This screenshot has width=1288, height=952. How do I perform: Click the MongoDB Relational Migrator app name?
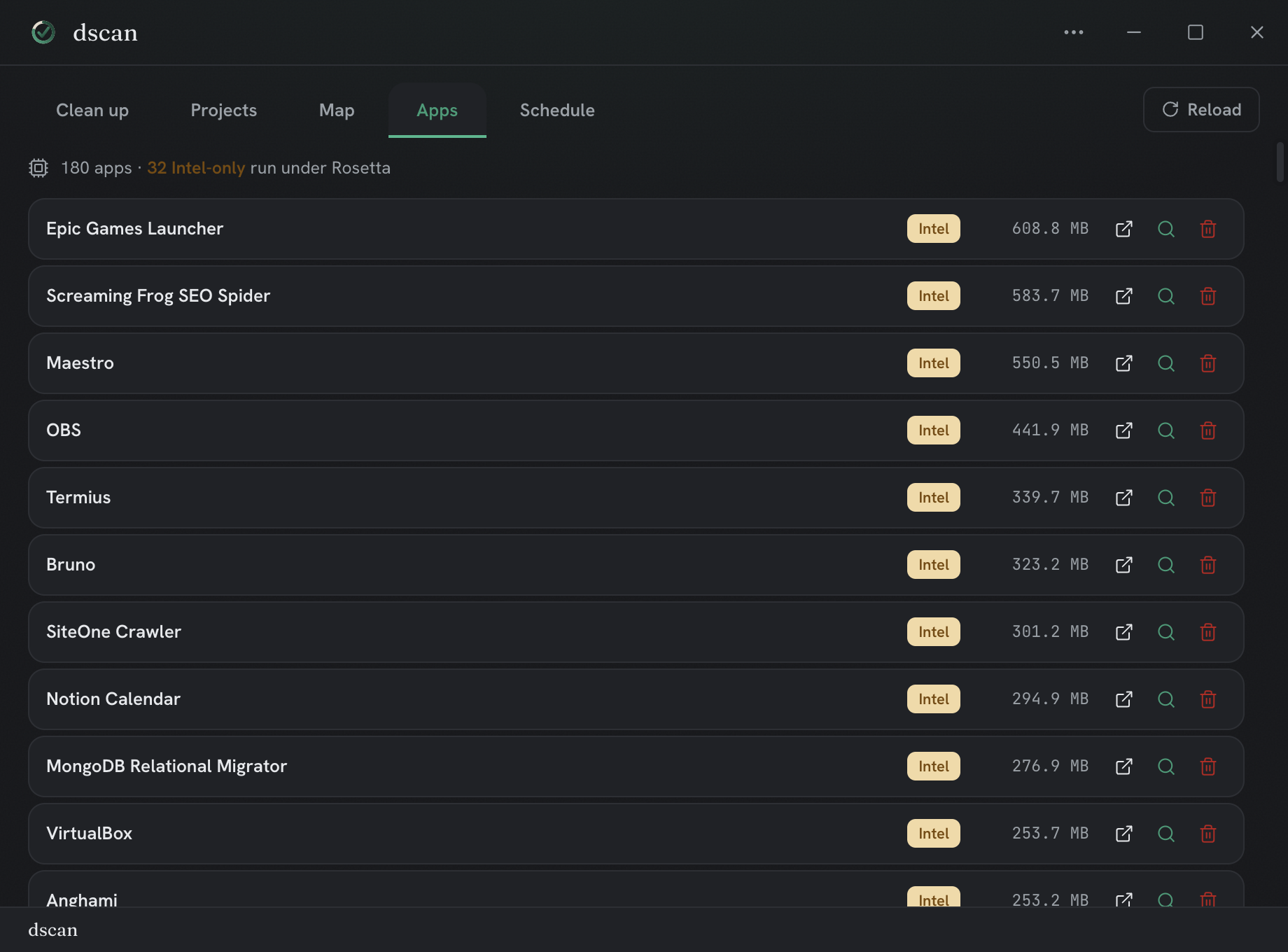pyautogui.click(x=167, y=766)
